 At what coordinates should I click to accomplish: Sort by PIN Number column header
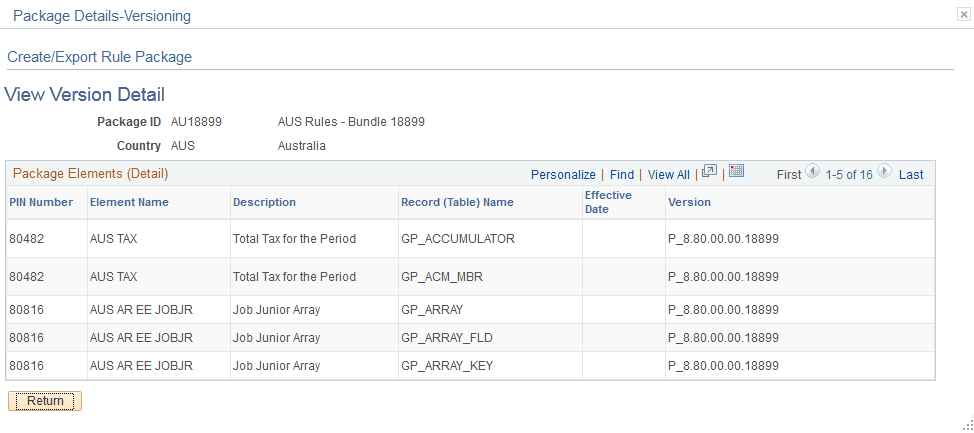coord(41,203)
